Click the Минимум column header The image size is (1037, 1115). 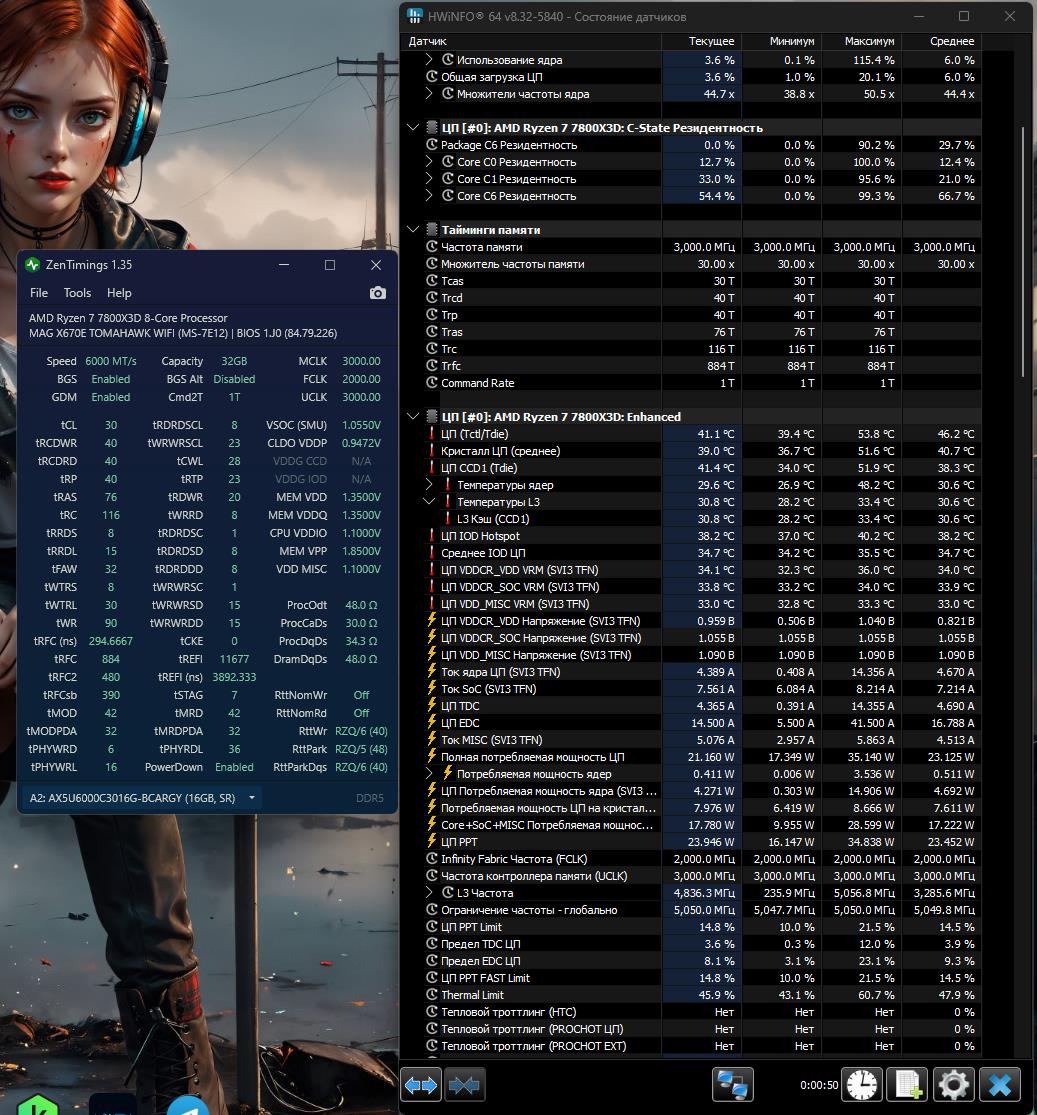coord(782,41)
